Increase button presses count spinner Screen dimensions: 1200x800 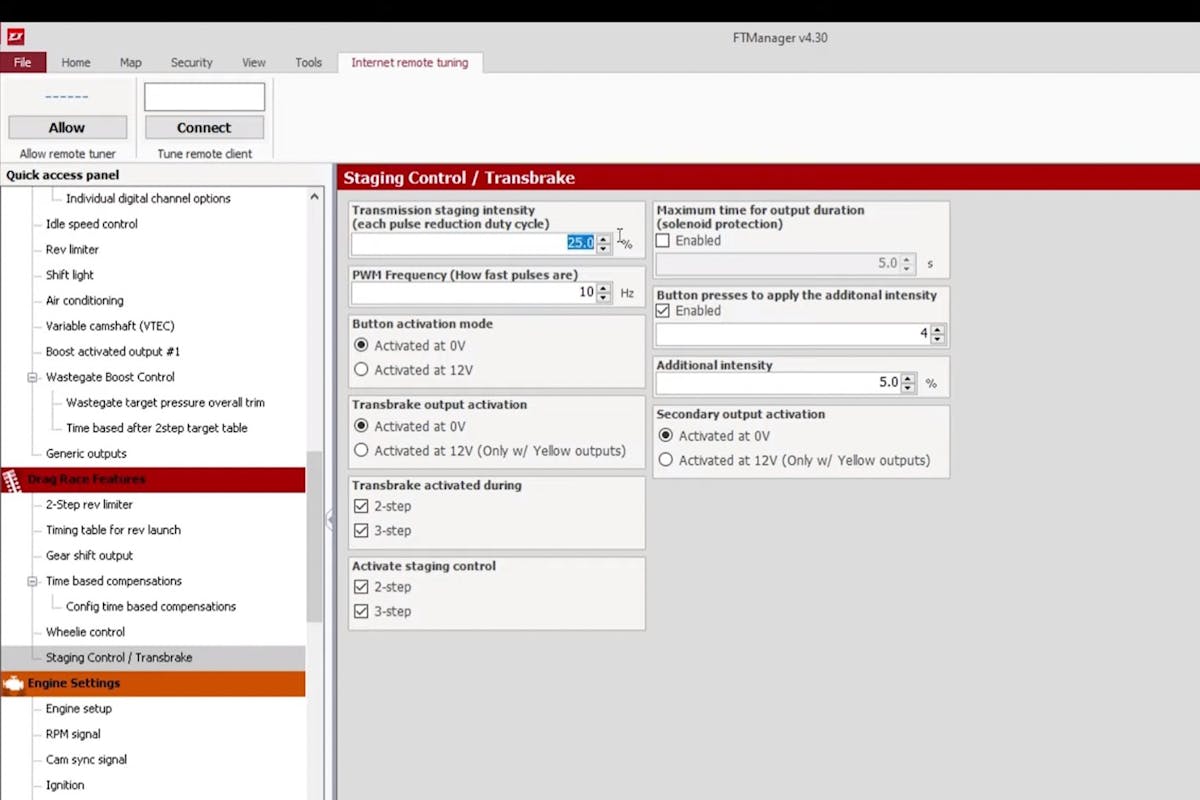click(937, 329)
